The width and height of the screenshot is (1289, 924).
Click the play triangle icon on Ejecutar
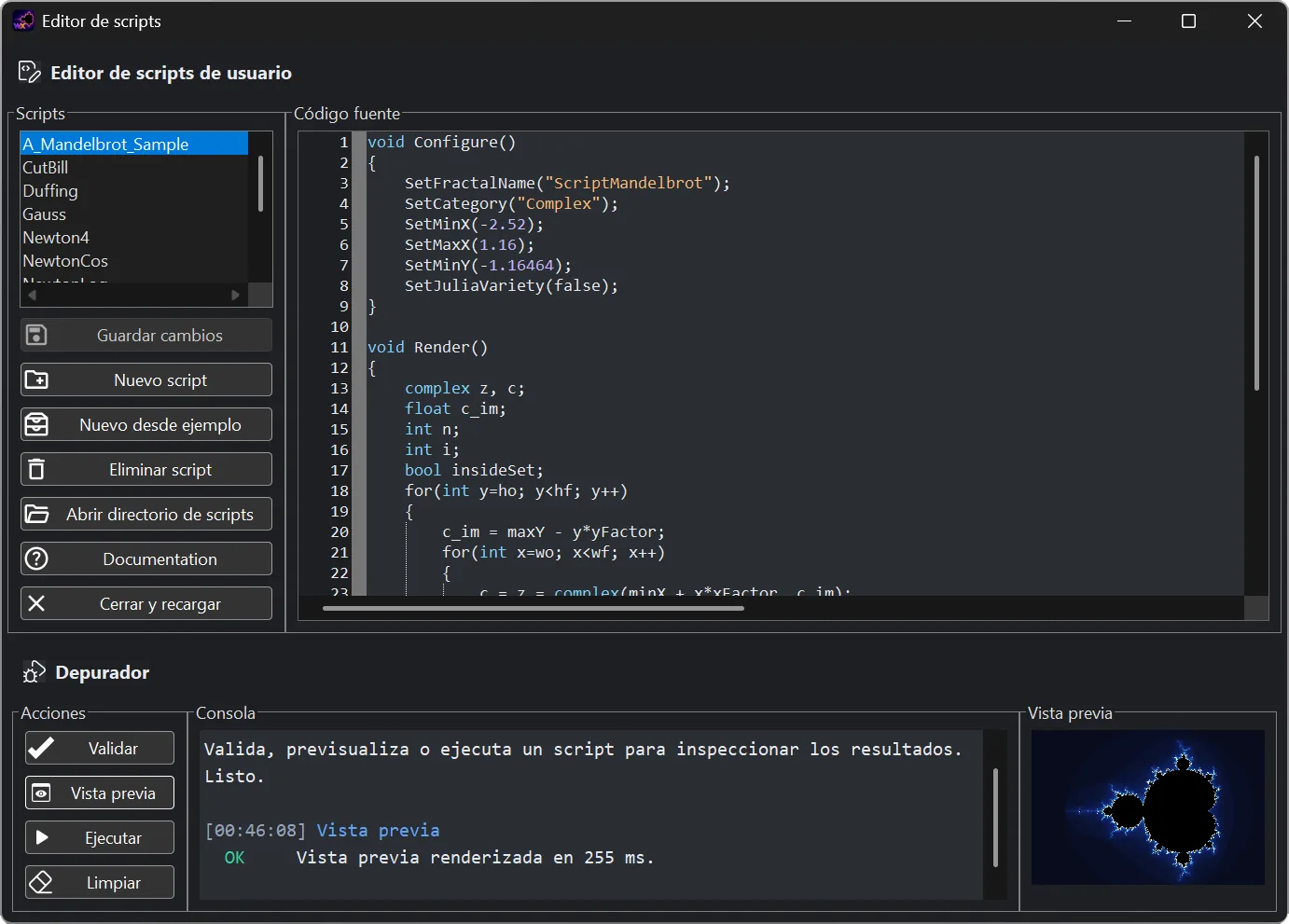point(42,837)
